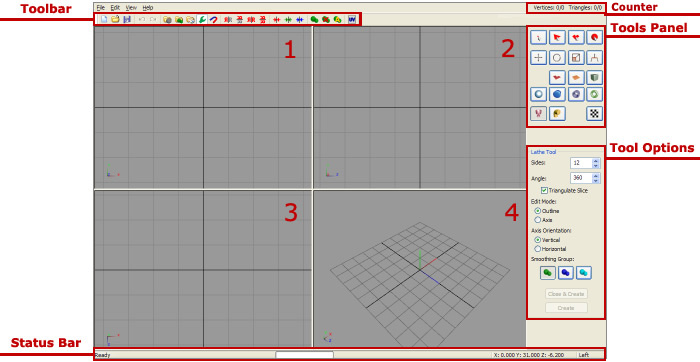
Task: Click the Close & Create button
Action: tap(566, 294)
